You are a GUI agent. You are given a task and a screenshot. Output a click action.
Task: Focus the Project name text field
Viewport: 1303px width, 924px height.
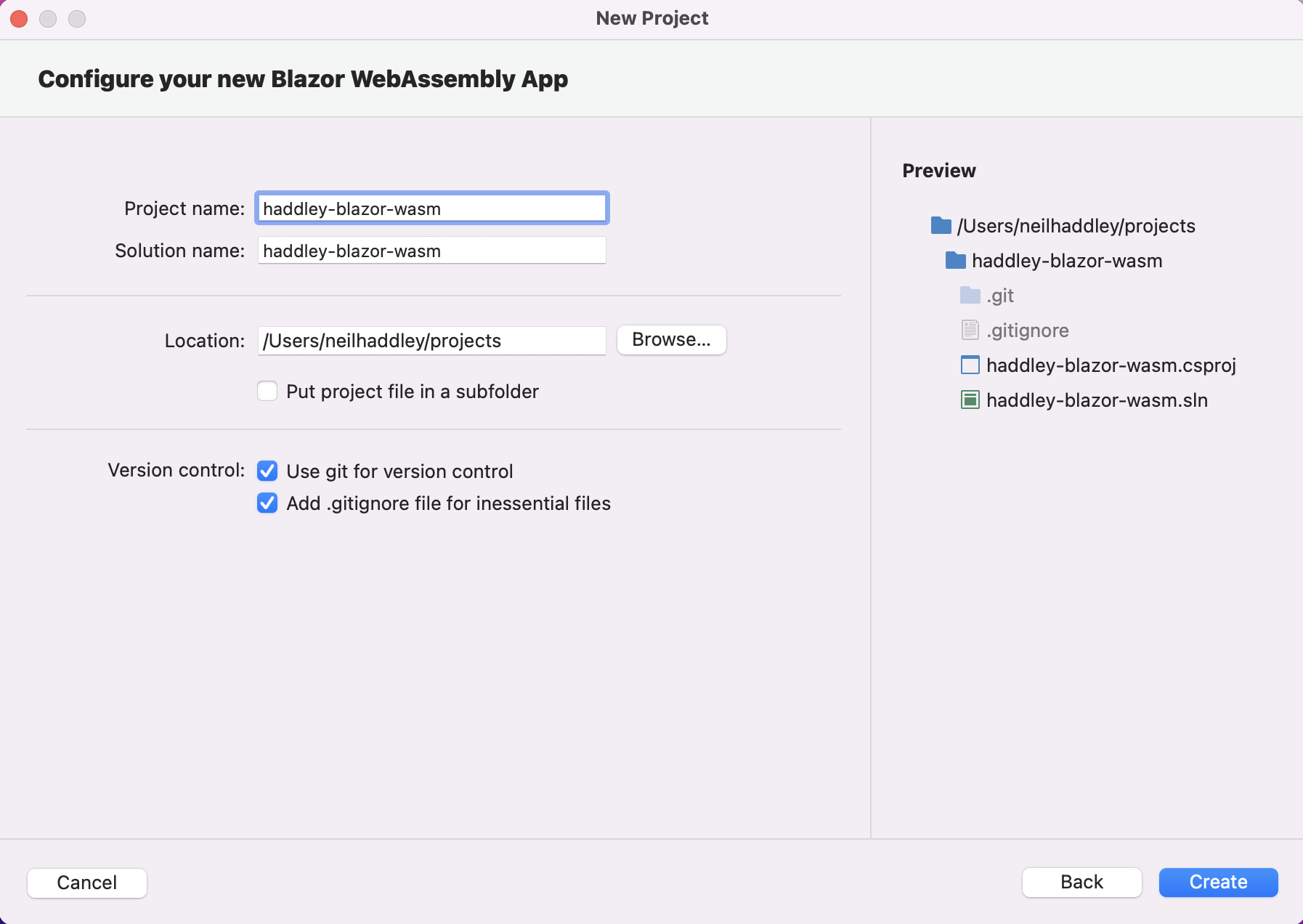(431, 209)
